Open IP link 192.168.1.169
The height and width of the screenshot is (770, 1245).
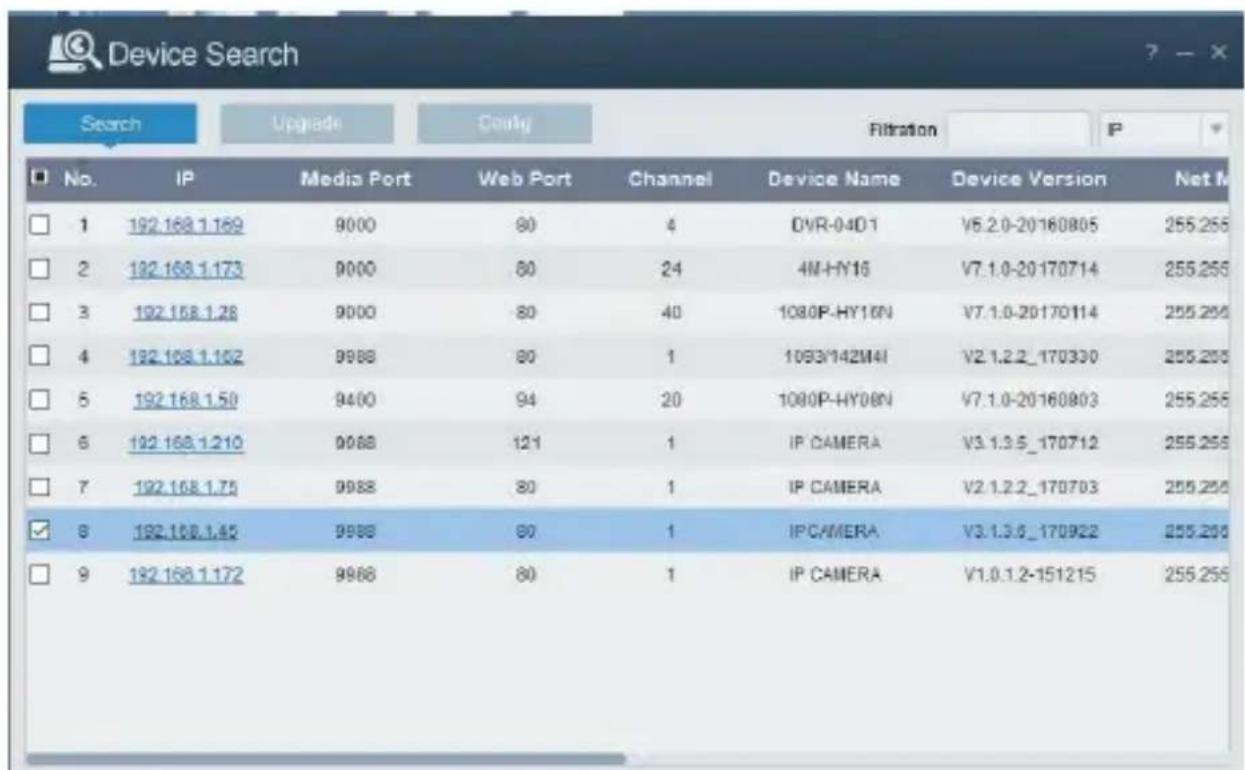pos(186,227)
